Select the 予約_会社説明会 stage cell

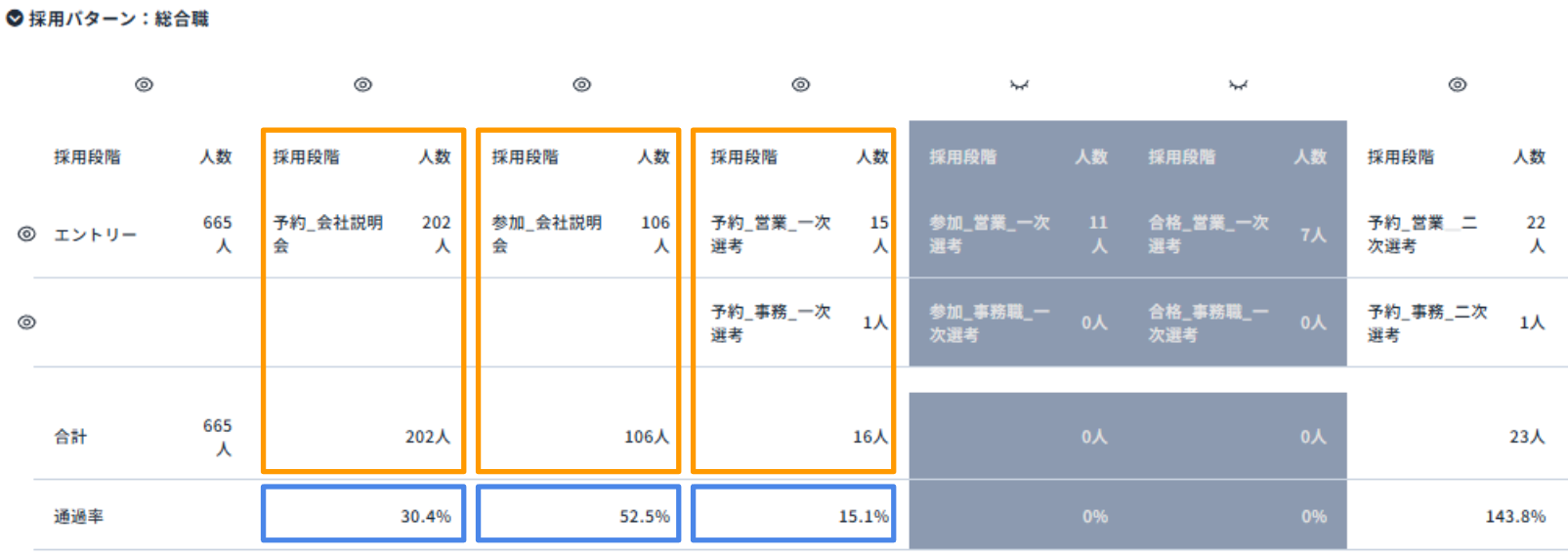tap(327, 234)
